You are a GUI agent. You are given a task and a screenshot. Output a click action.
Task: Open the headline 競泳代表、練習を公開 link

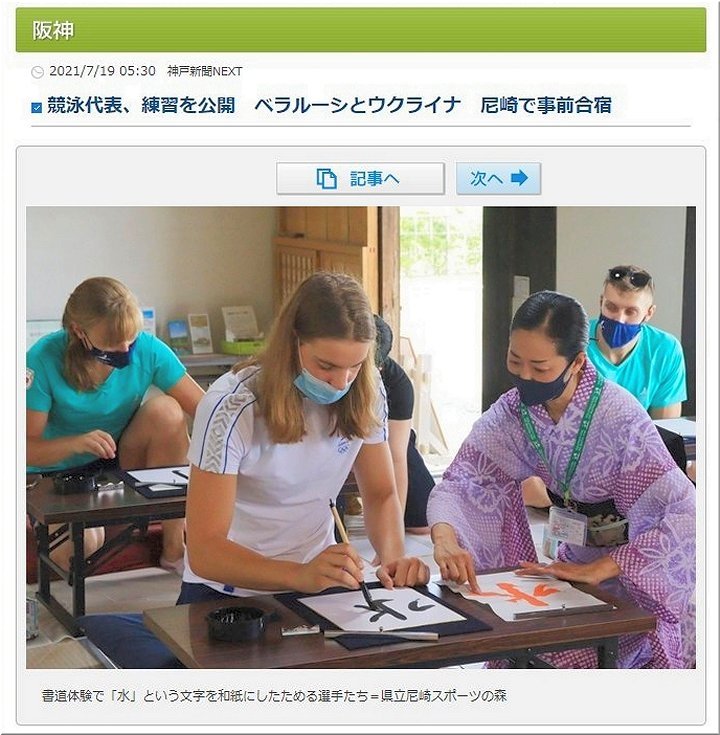(x=141, y=105)
